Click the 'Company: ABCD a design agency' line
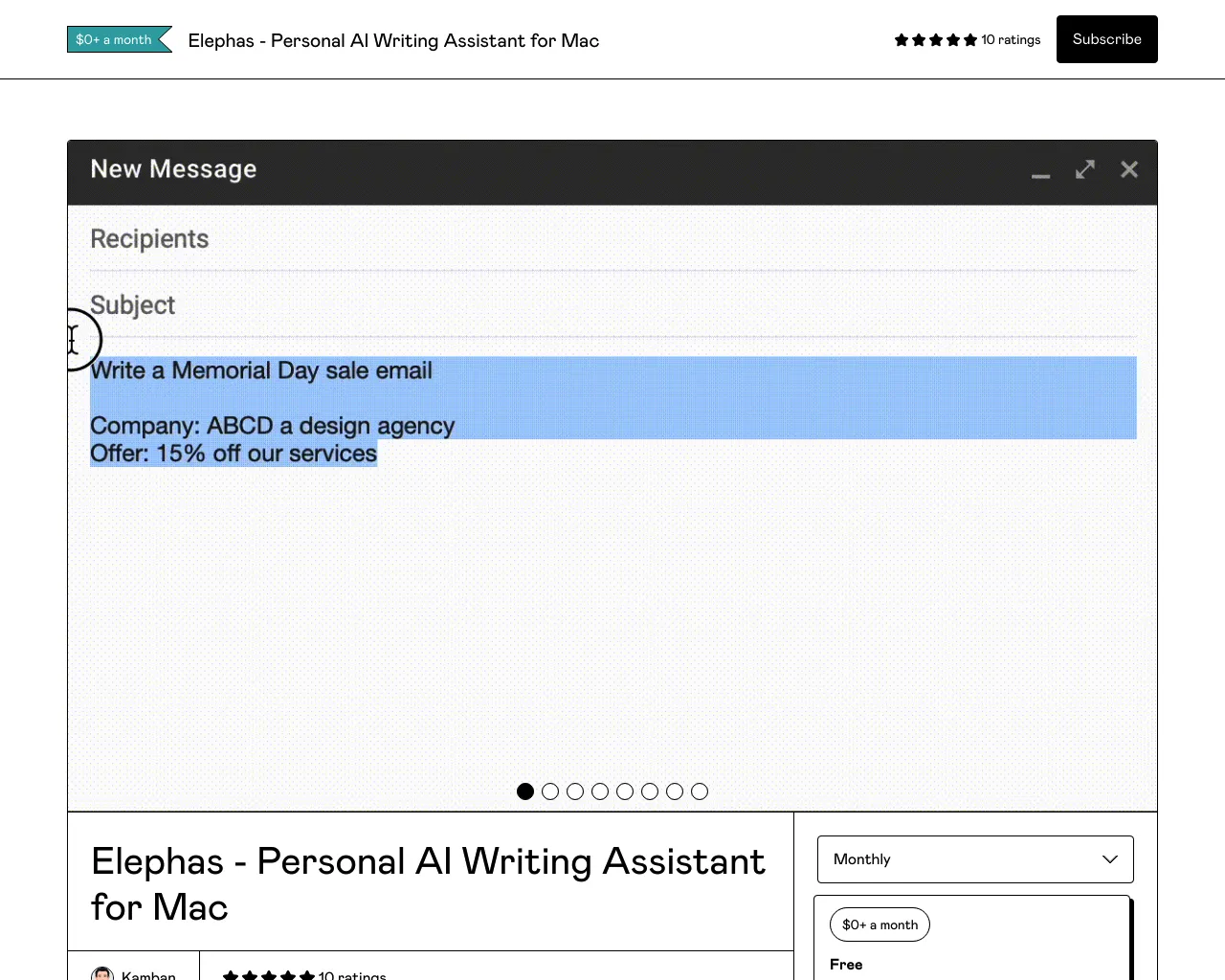Image resolution: width=1225 pixels, height=980 pixels. click(273, 426)
